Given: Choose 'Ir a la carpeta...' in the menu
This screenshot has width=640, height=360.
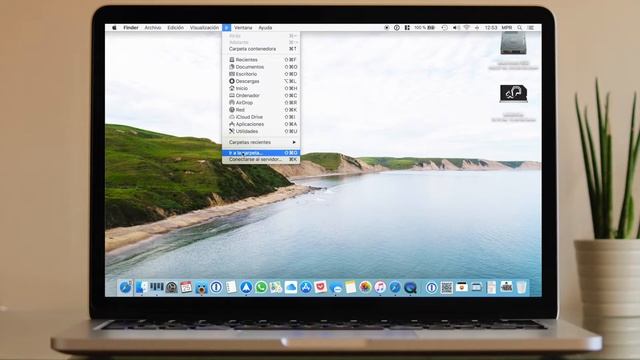Looking at the screenshot, I should tap(261, 153).
